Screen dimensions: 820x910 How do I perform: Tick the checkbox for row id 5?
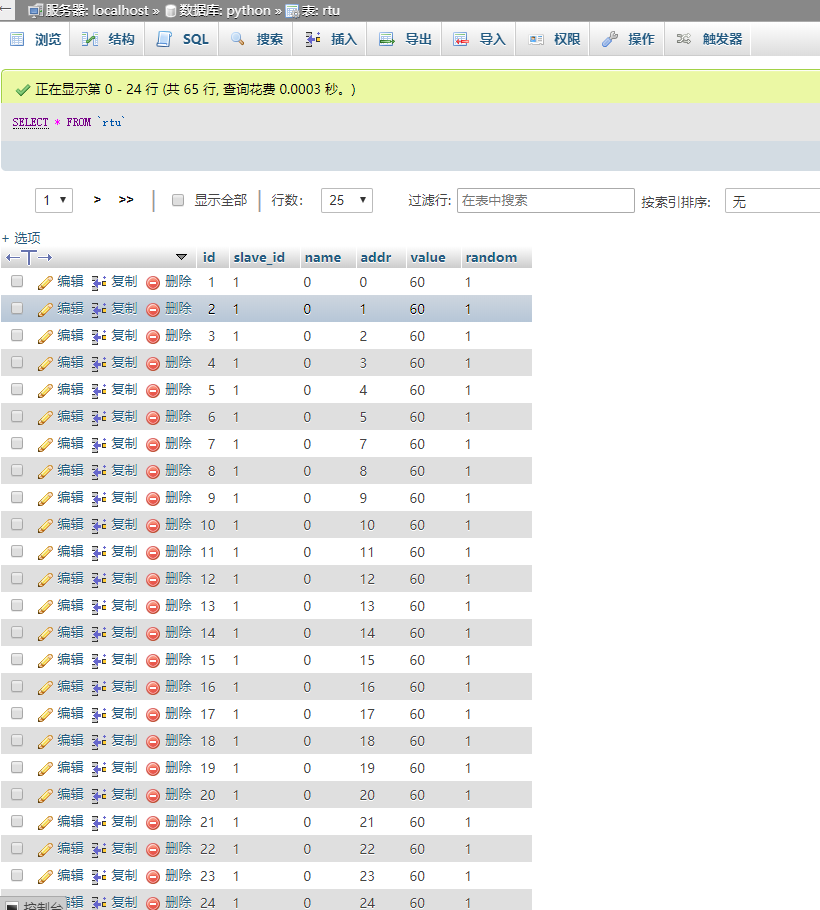(x=17, y=389)
